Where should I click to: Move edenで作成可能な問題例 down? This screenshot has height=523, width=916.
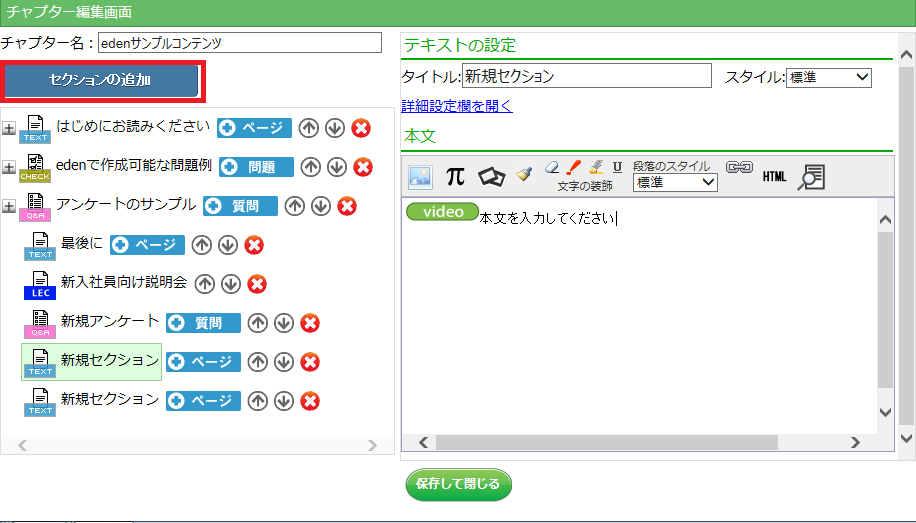coord(336,167)
